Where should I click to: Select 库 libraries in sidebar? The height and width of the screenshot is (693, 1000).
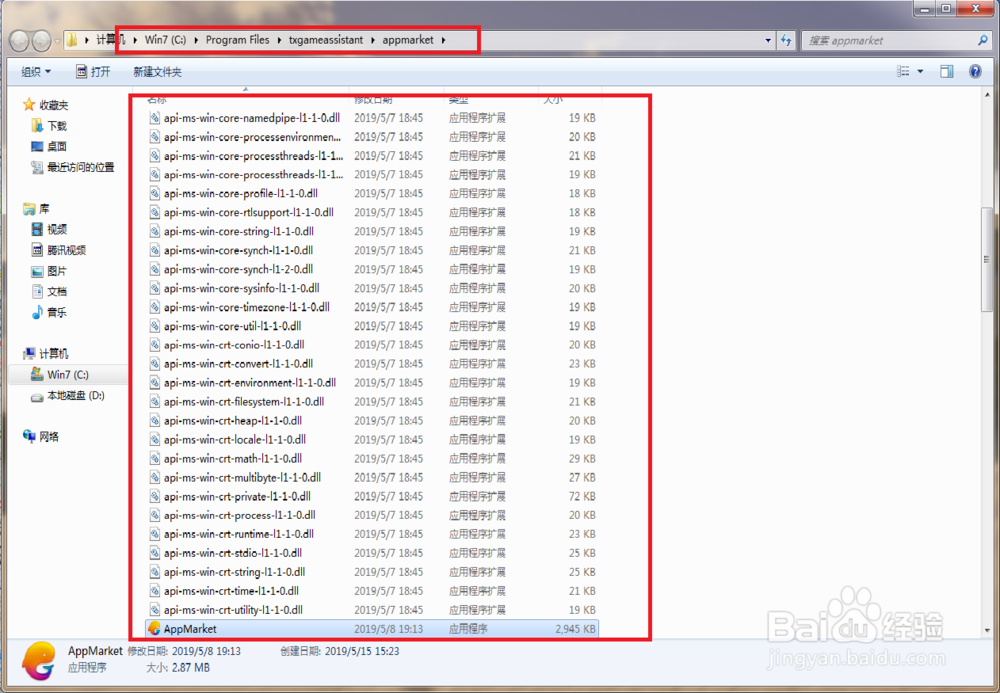pyautogui.click(x=36, y=208)
